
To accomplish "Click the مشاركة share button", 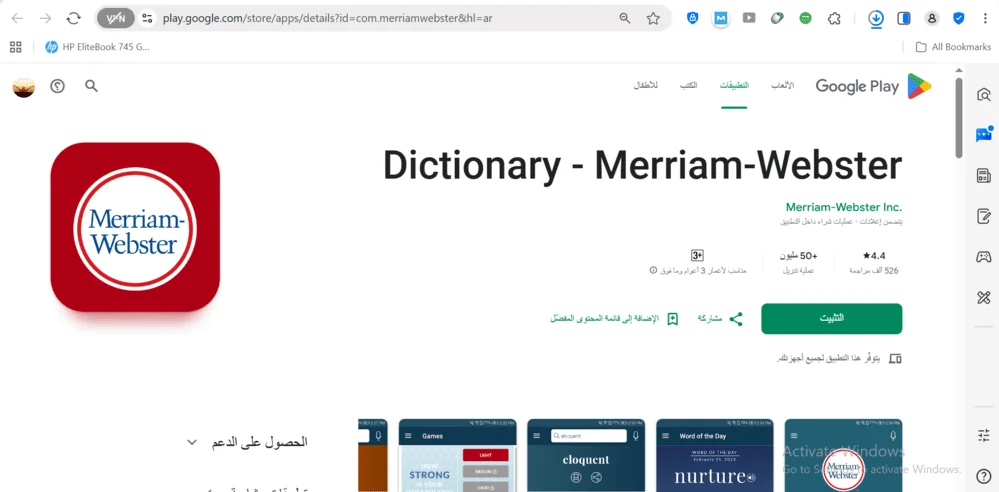I will 720,319.
